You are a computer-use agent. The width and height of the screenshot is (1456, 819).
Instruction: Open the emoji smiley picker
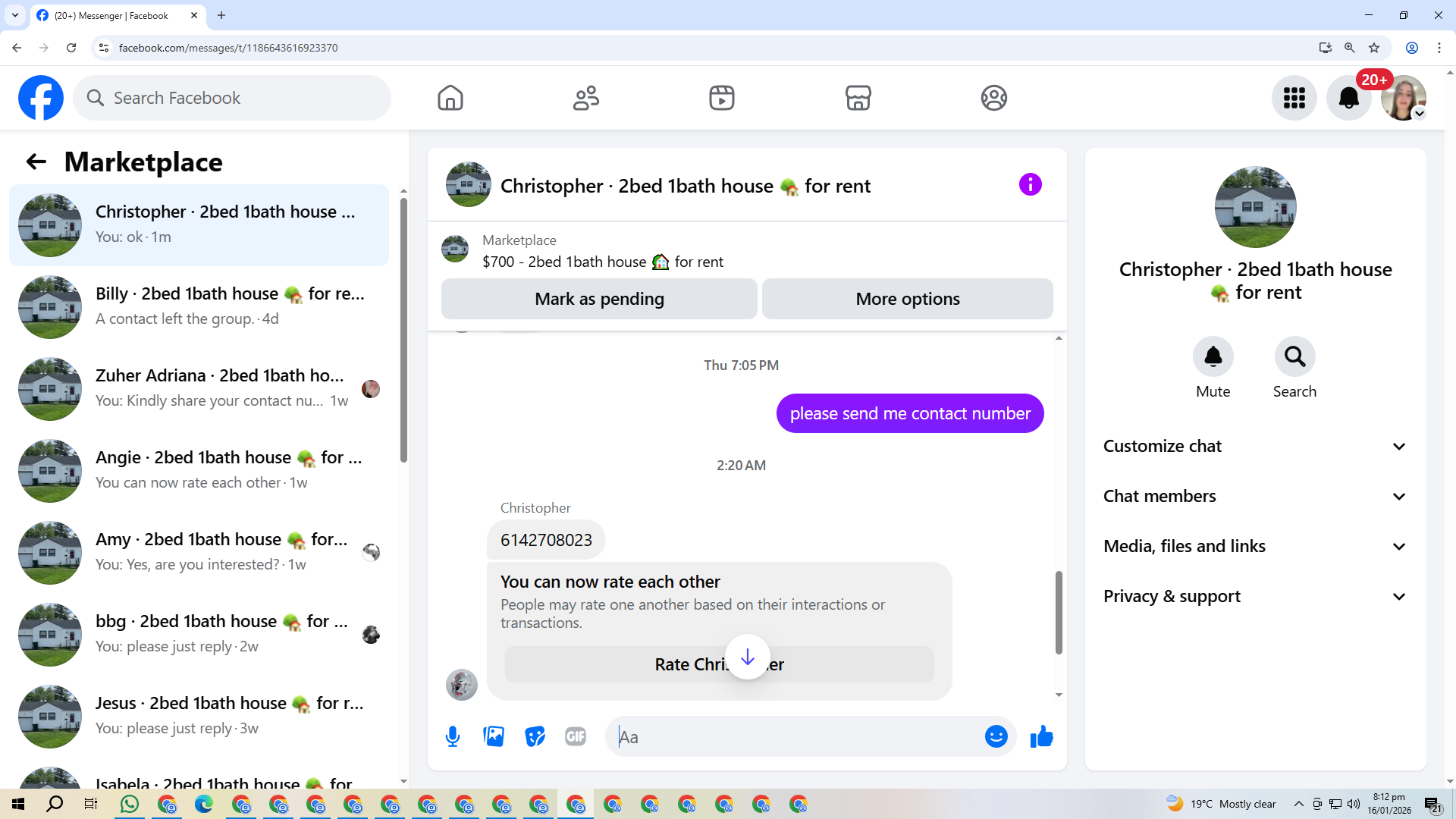[x=996, y=736]
